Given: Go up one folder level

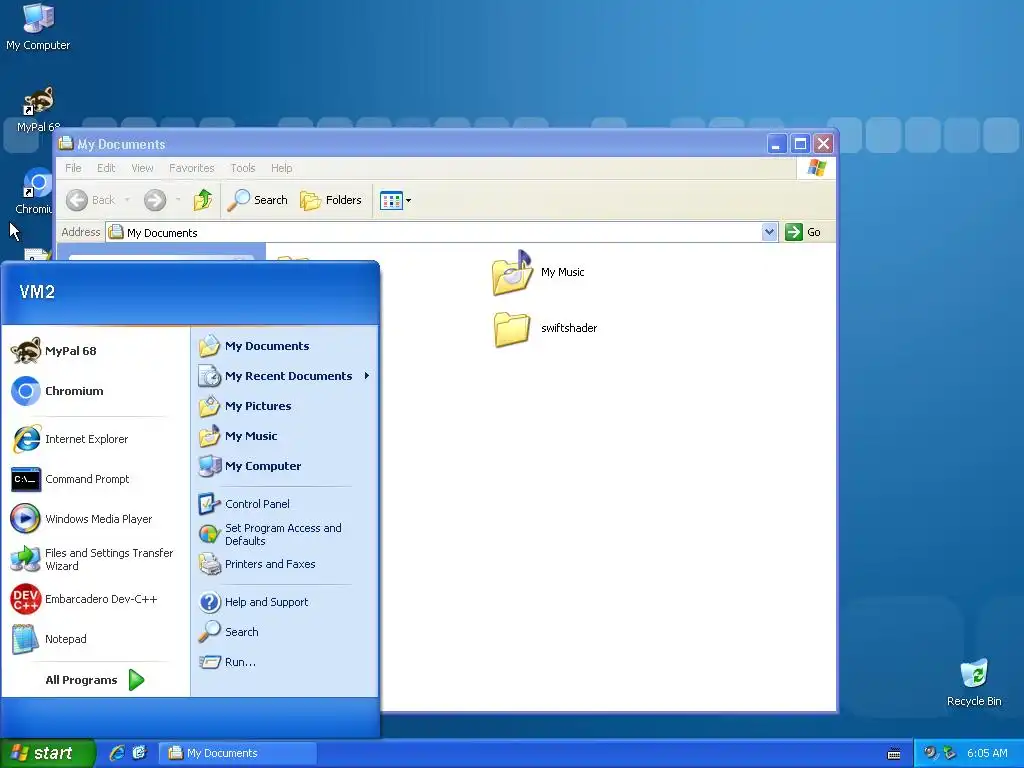Looking at the screenshot, I should click(x=203, y=200).
